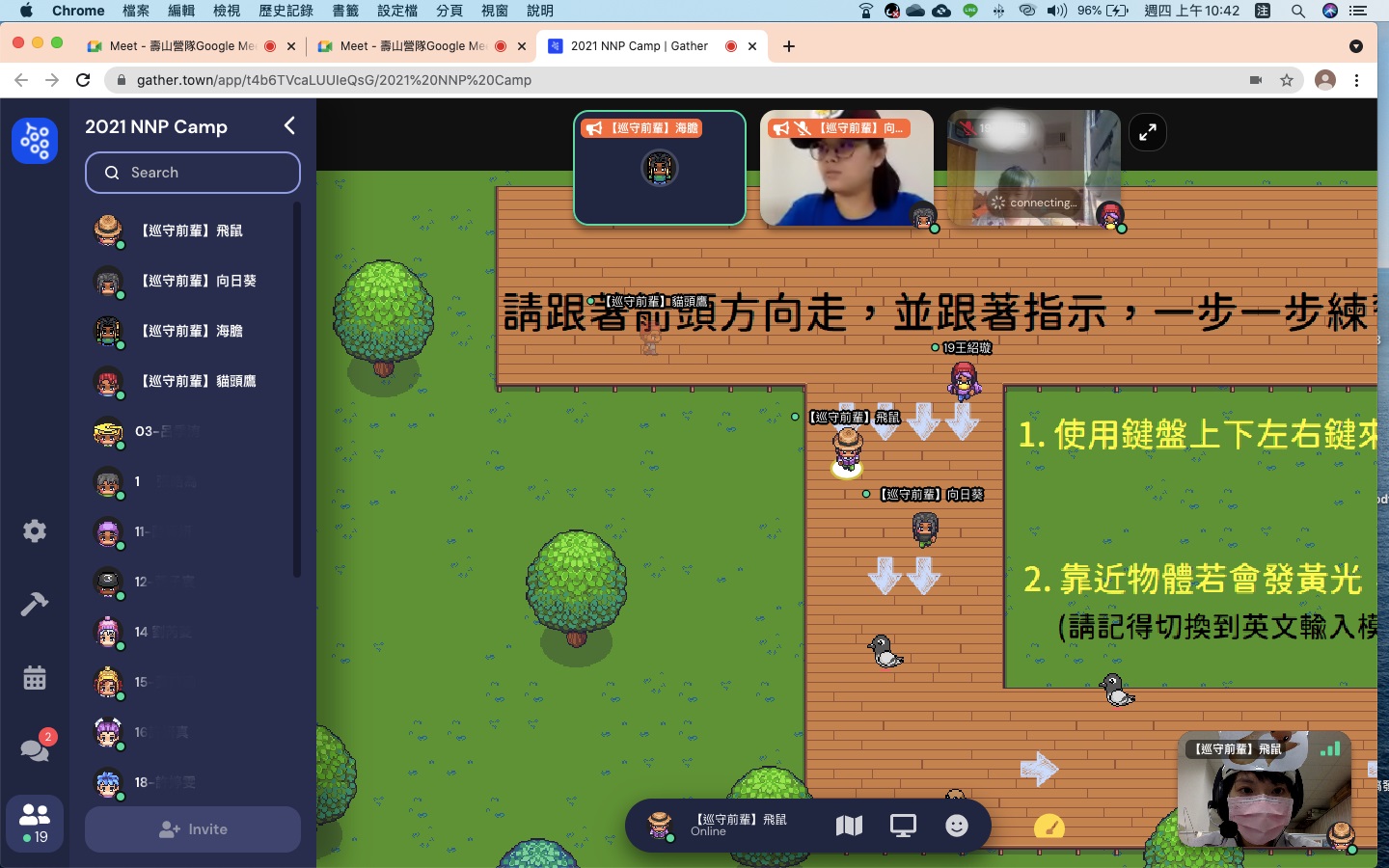Open the 書籤 menu
Viewport: 1389px width, 868px height.
[345, 11]
